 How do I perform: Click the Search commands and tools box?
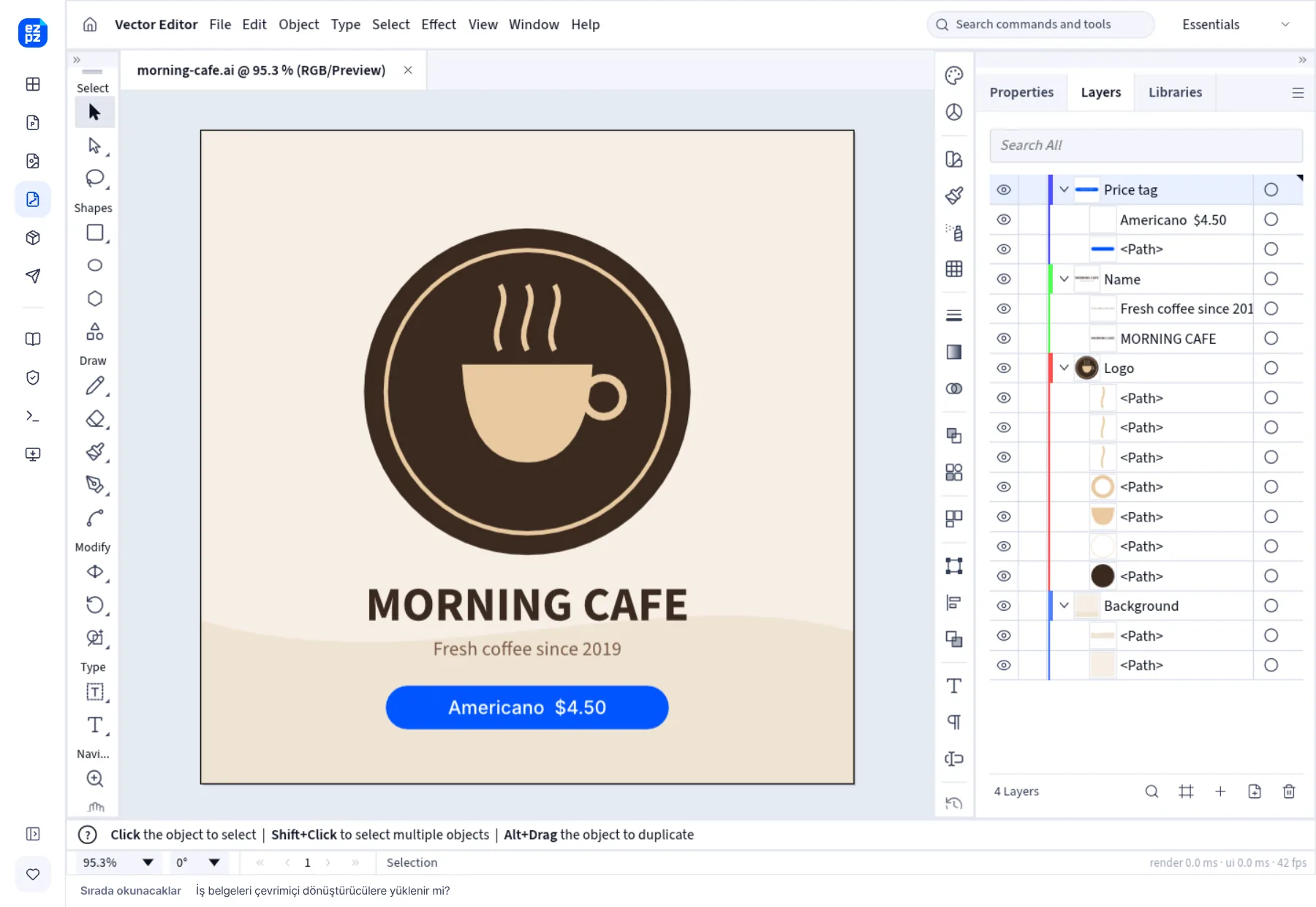1040,24
